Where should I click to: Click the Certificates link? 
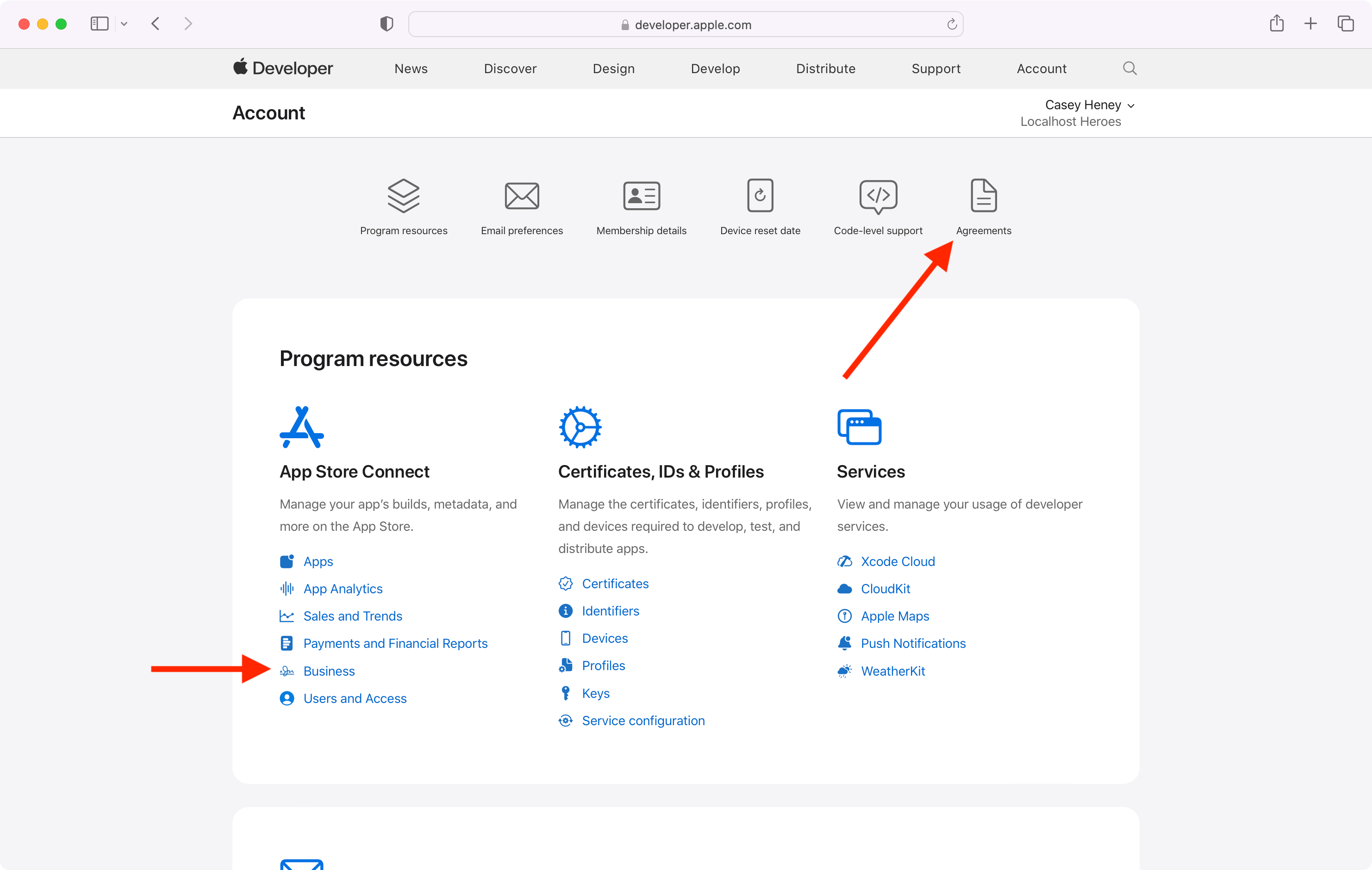click(x=615, y=584)
